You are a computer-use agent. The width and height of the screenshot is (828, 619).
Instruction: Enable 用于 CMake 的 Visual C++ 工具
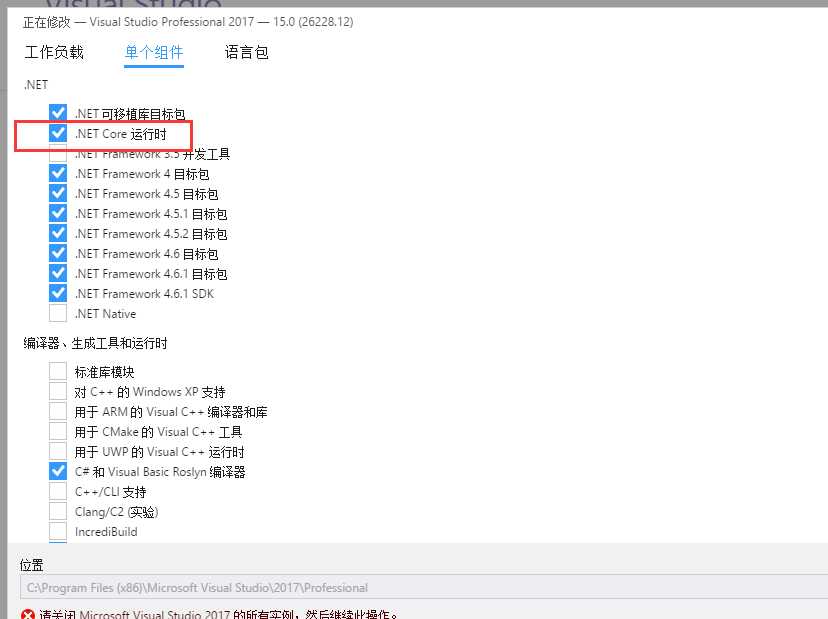pos(58,432)
